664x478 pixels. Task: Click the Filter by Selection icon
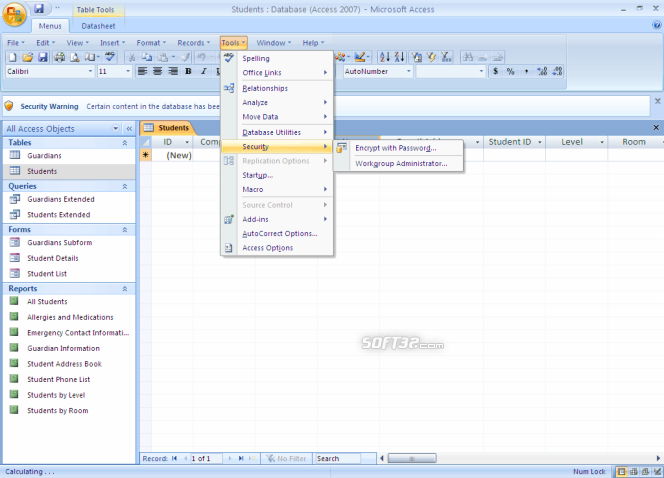click(x=417, y=57)
